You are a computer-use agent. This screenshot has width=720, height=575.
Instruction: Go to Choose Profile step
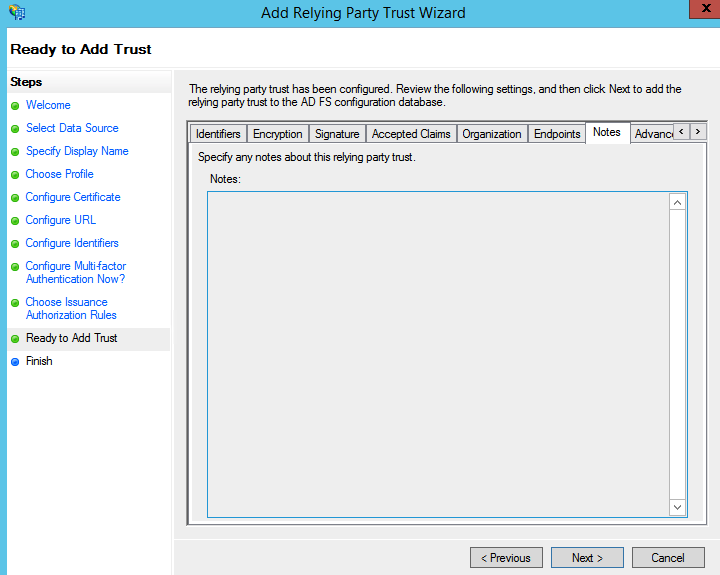[x=59, y=174]
